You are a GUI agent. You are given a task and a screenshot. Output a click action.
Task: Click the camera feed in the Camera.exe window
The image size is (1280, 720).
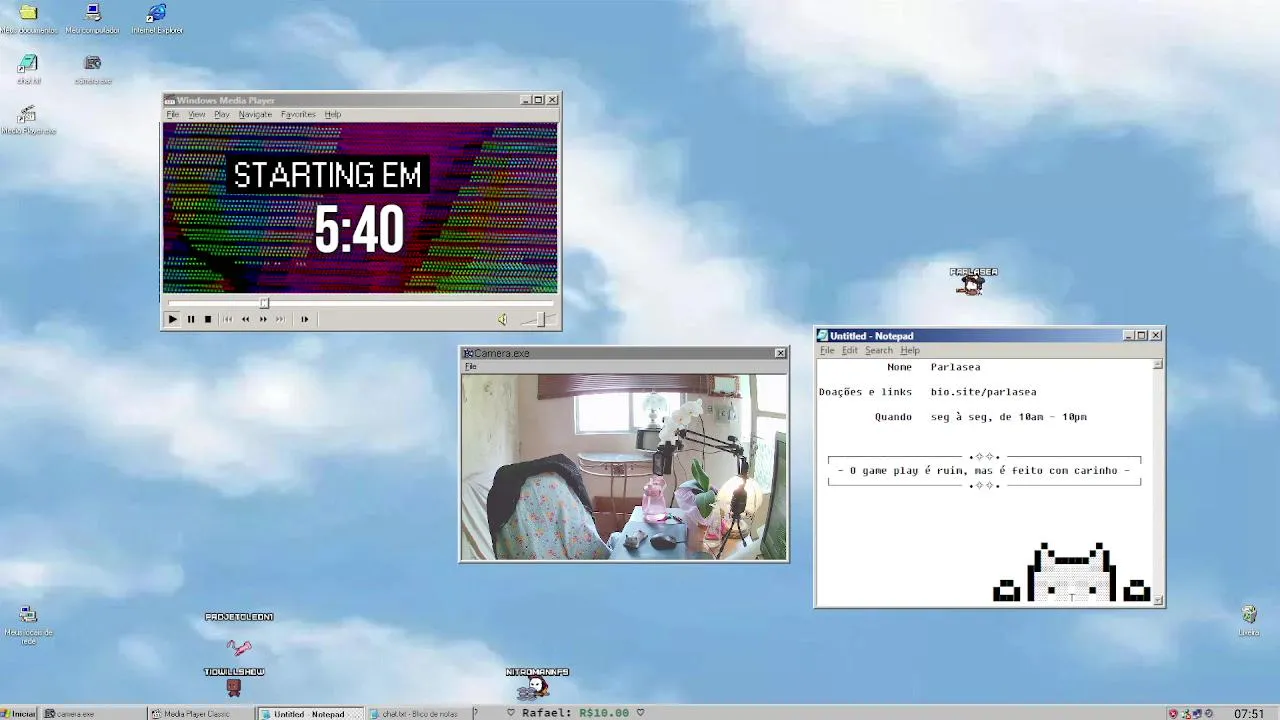pyautogui.click(x=624, y=466)
